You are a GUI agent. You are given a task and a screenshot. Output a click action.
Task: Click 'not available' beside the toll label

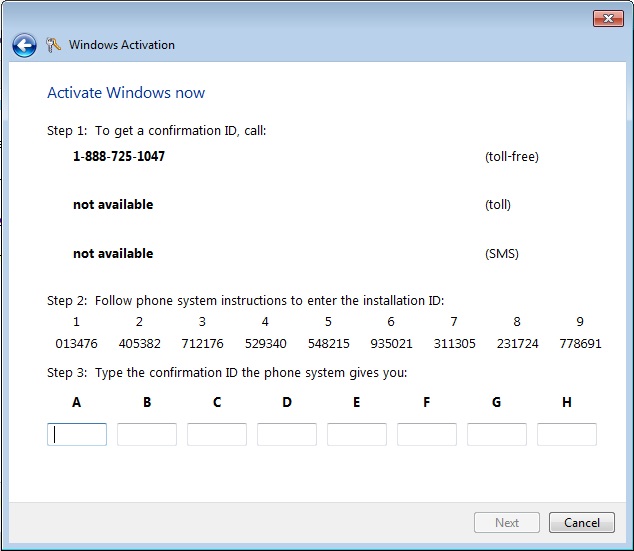(x=113, y=205)
